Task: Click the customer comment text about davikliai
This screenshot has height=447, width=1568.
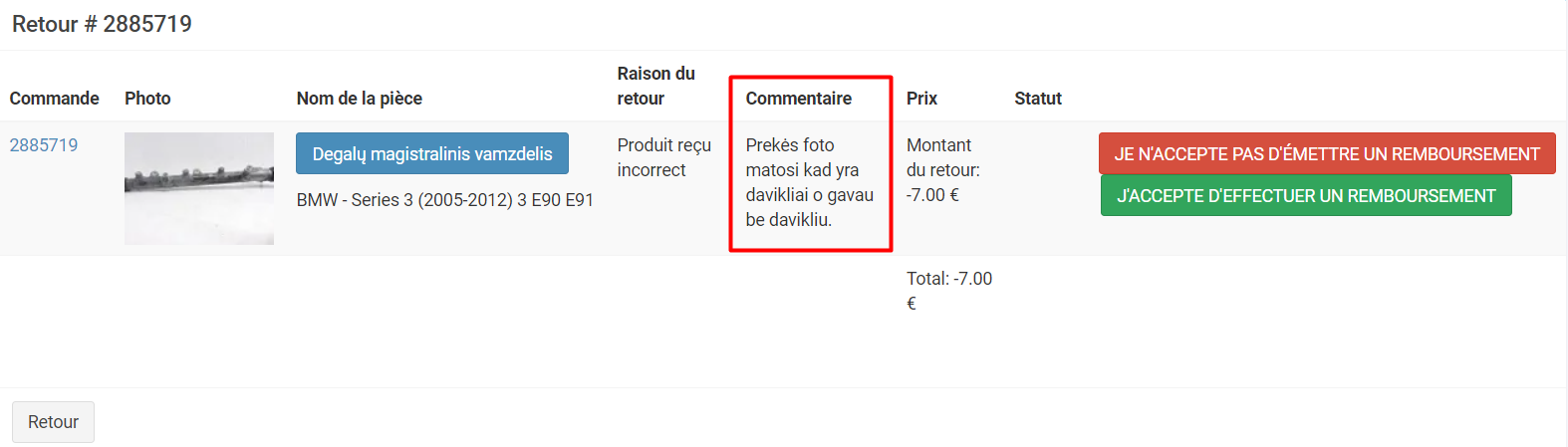Action: 809,182
